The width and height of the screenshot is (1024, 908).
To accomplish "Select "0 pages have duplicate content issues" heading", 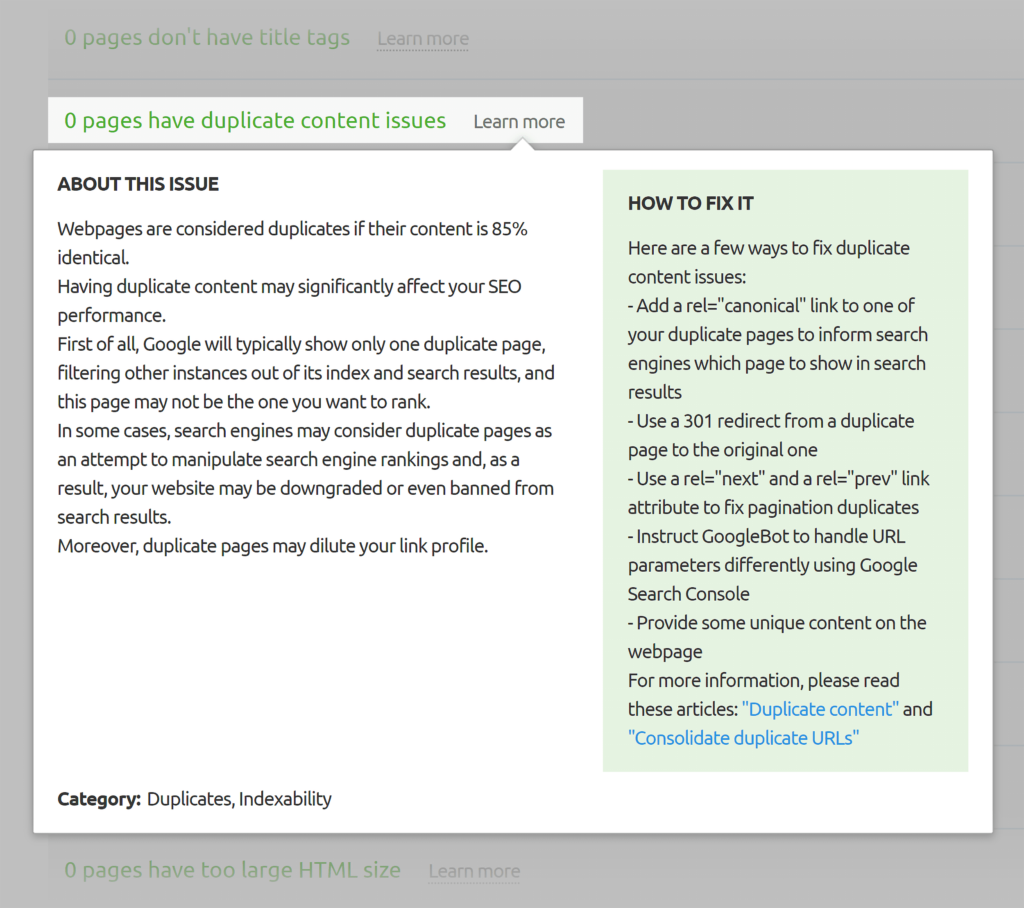I will [255, 121].
